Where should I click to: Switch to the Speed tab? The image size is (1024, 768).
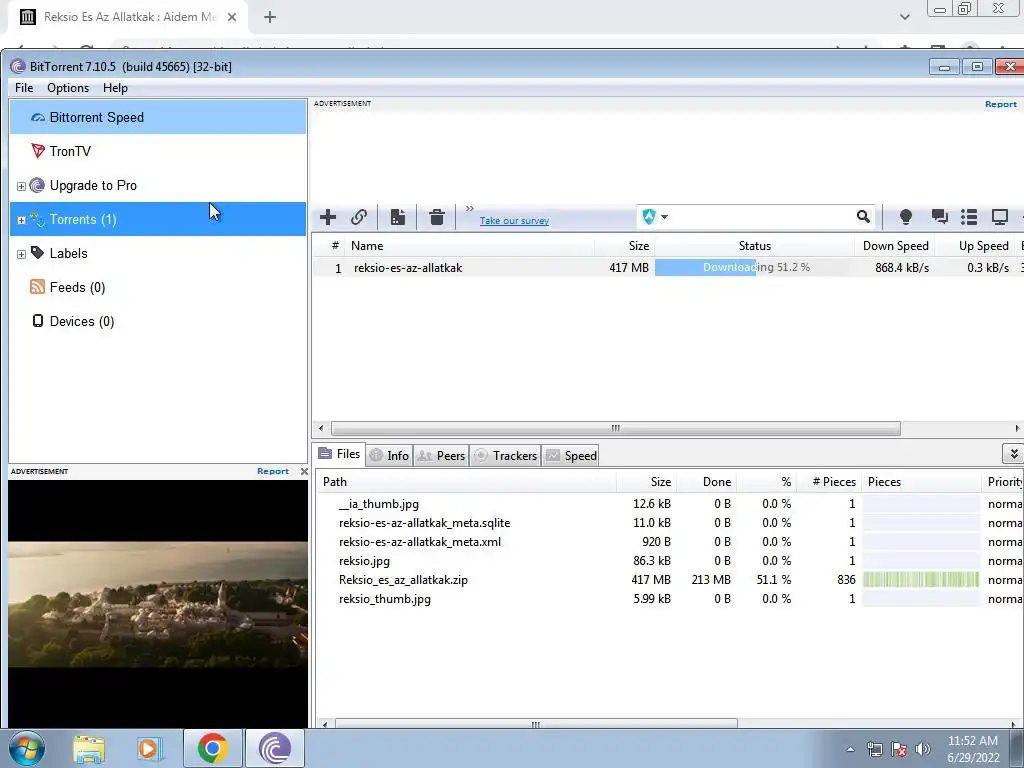[571, 456]
